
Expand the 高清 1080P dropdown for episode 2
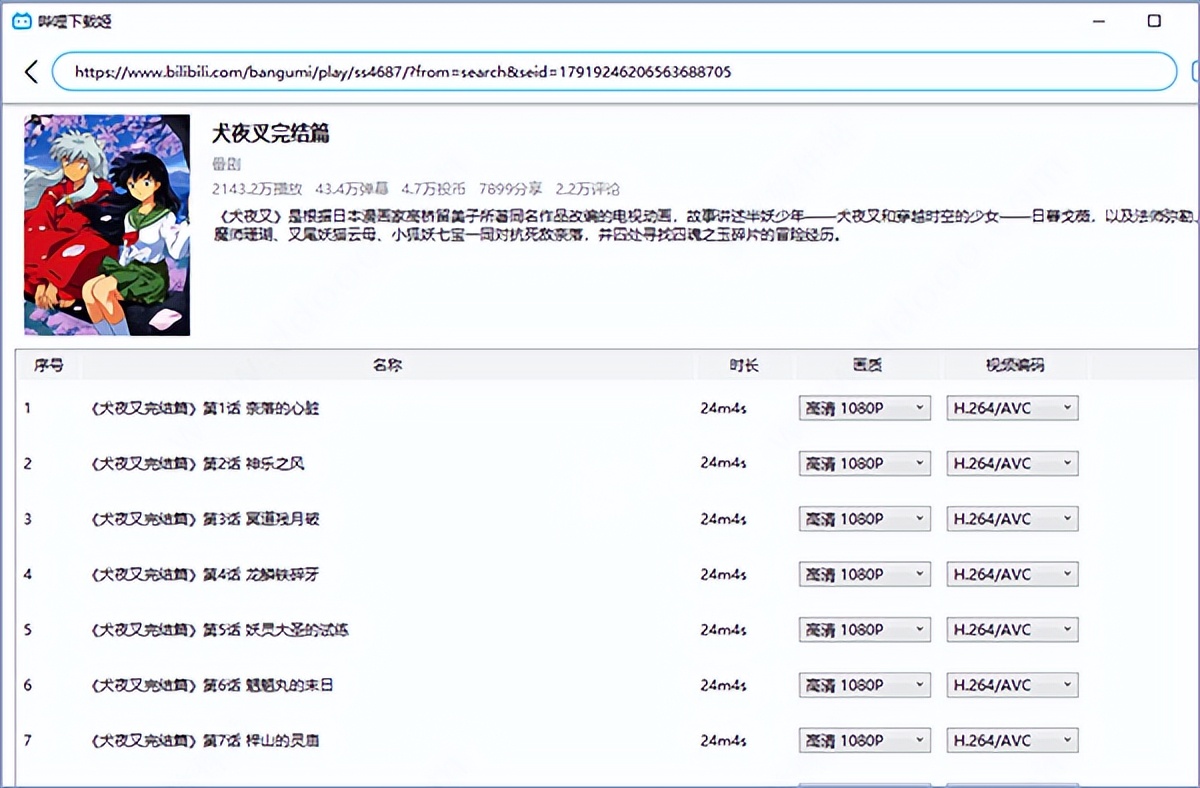(x=863, y=463)
